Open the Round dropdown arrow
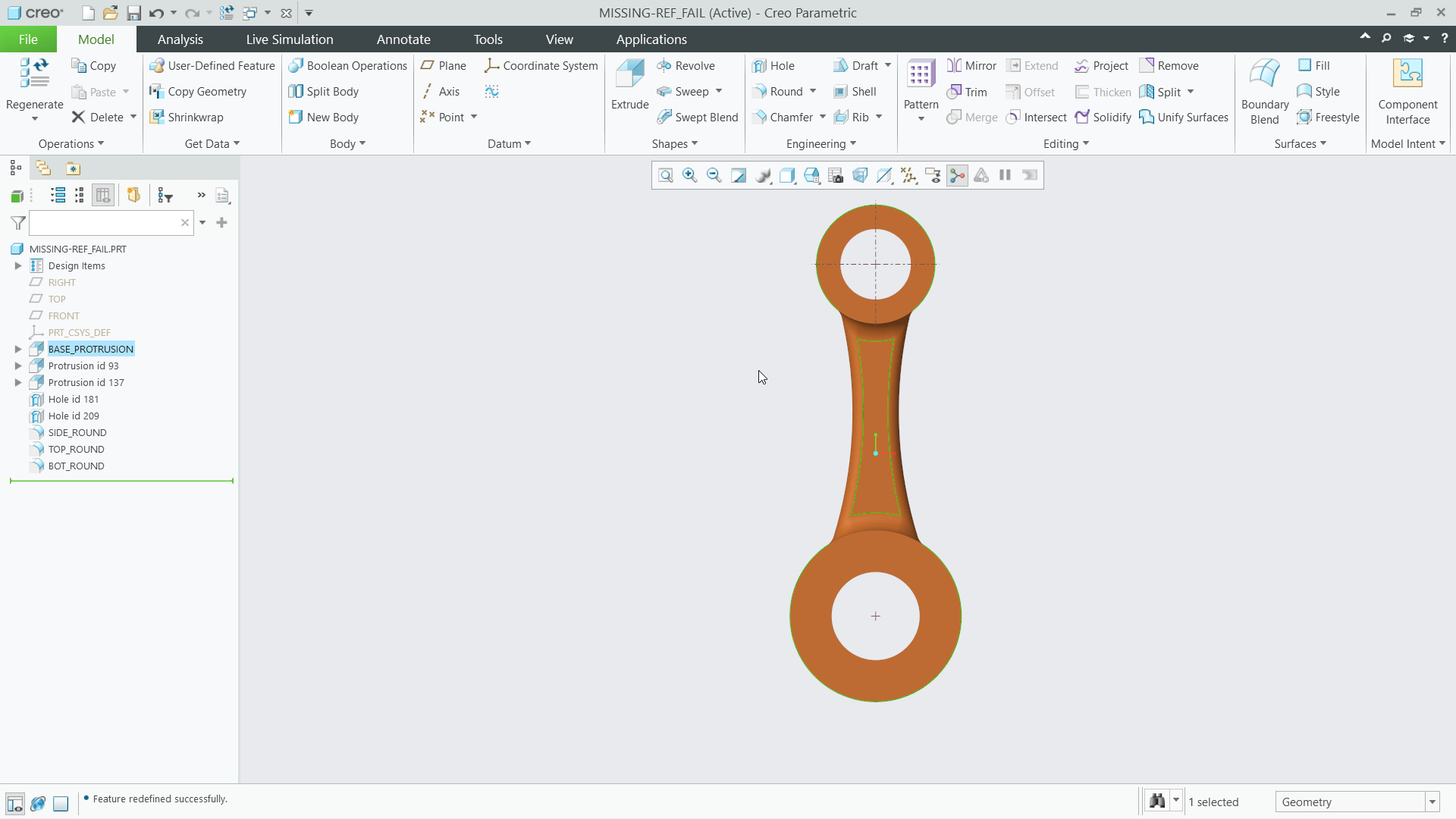1456x819 pixels. [813, 92]
